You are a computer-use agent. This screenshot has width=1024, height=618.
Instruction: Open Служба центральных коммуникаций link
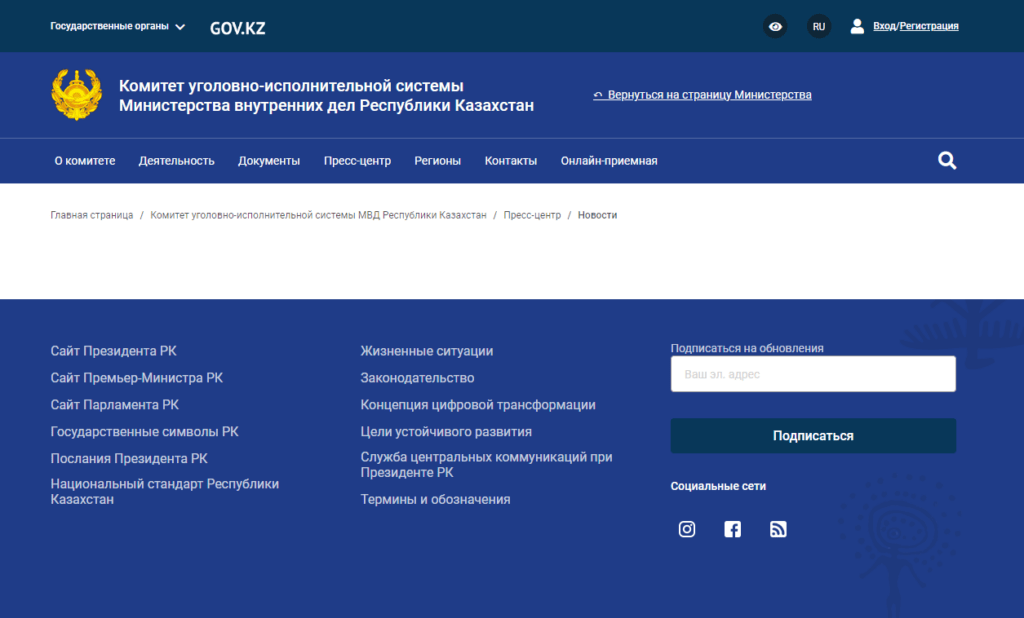coord(487,464)
